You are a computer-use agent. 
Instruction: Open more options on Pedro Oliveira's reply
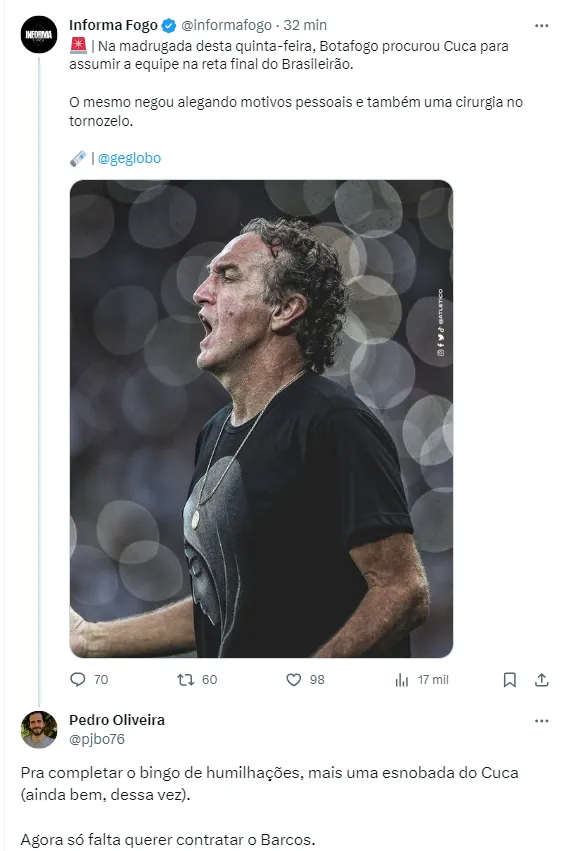541,721
